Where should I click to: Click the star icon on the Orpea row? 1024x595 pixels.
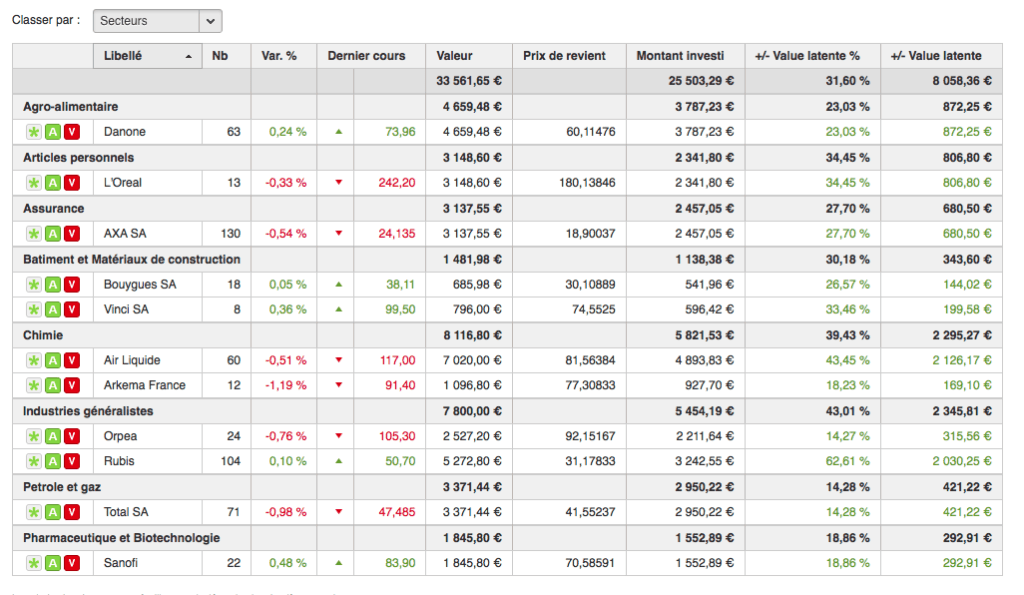coord(34,436)
